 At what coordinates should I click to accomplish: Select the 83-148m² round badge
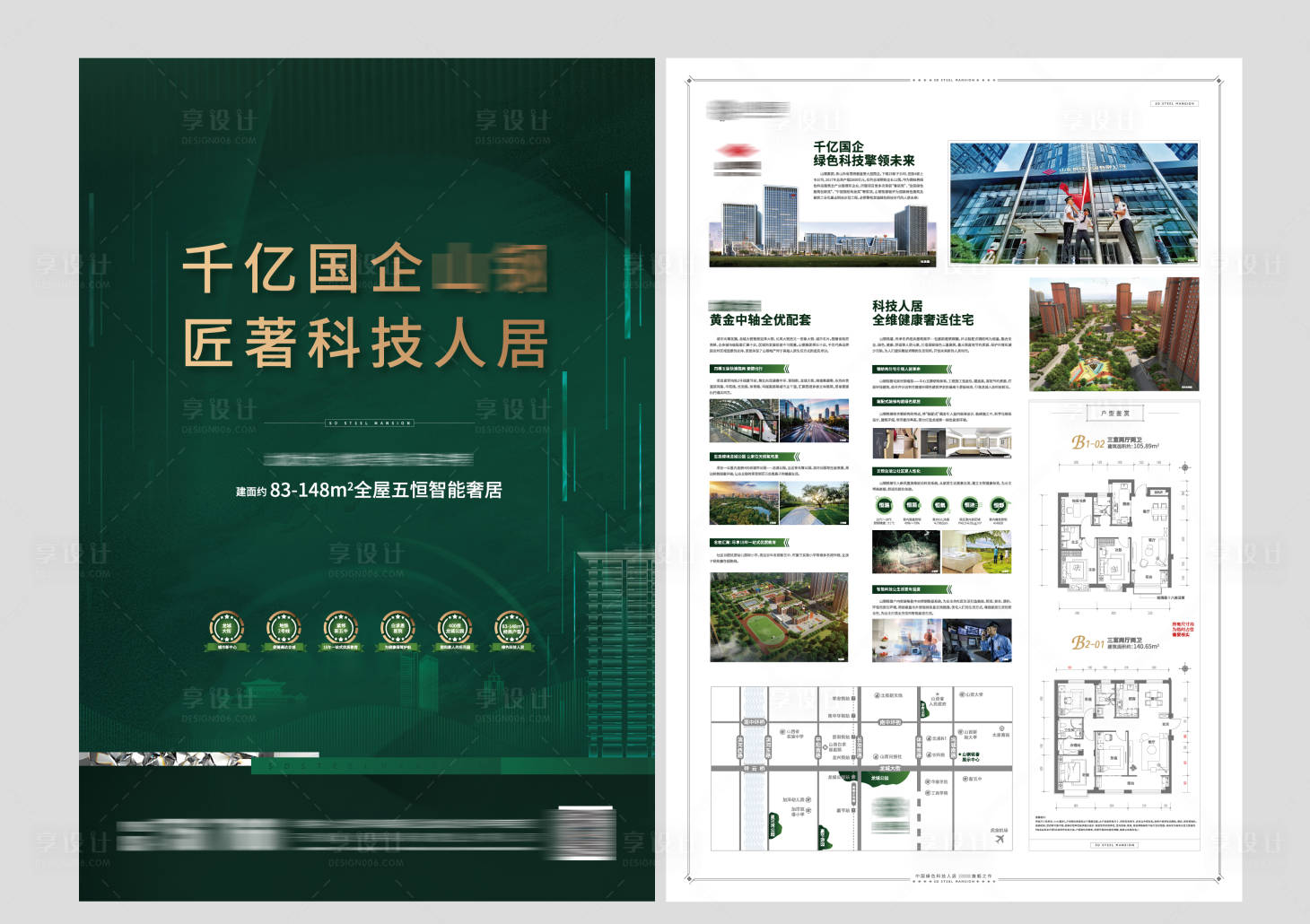[x=512, y=630]
